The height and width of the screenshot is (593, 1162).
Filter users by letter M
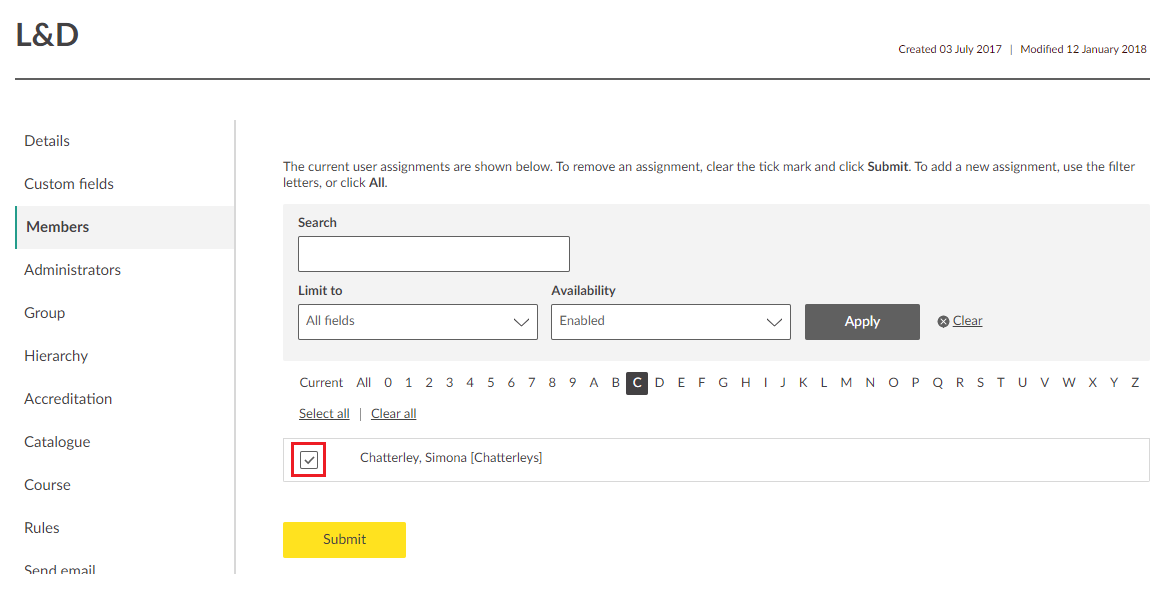tap(846, 383)
